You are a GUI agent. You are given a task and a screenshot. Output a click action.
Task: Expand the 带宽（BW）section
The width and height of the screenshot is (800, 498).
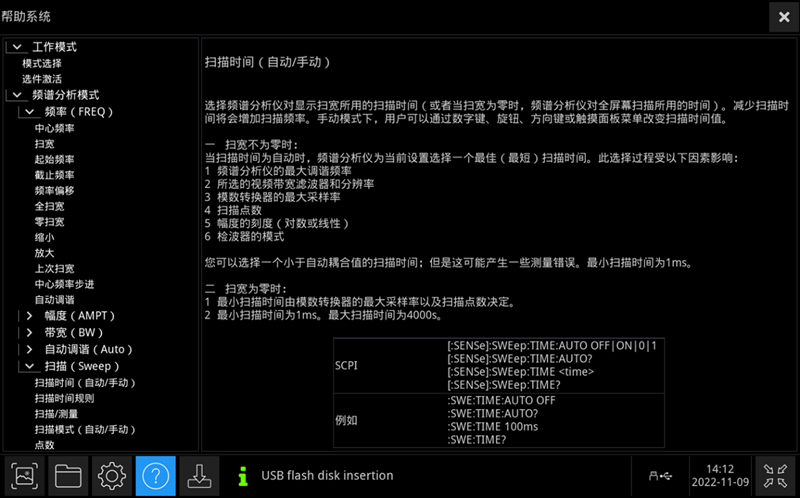click(29, 333)
